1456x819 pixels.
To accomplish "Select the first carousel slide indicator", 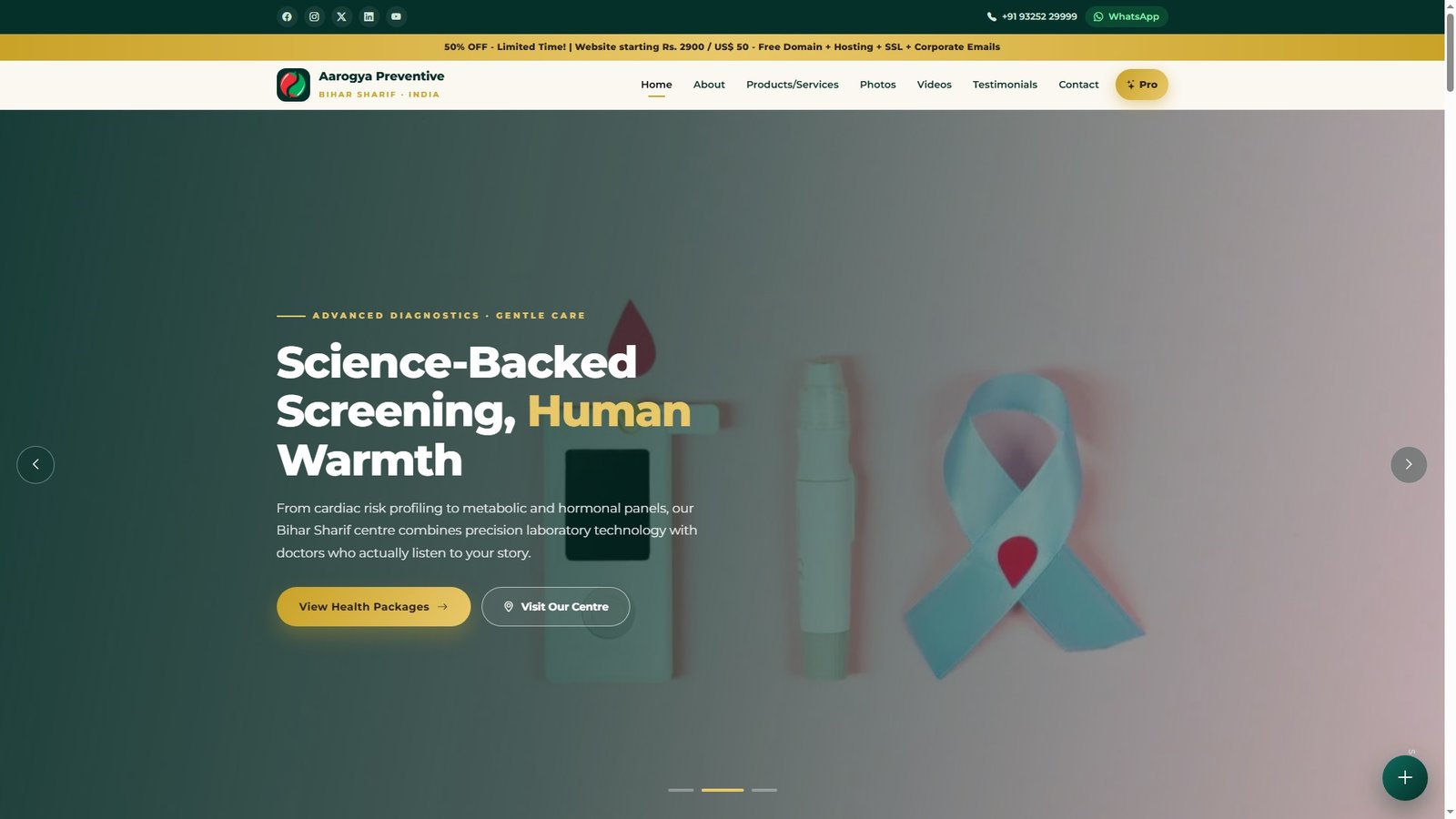I will click(x=681, y=790).
